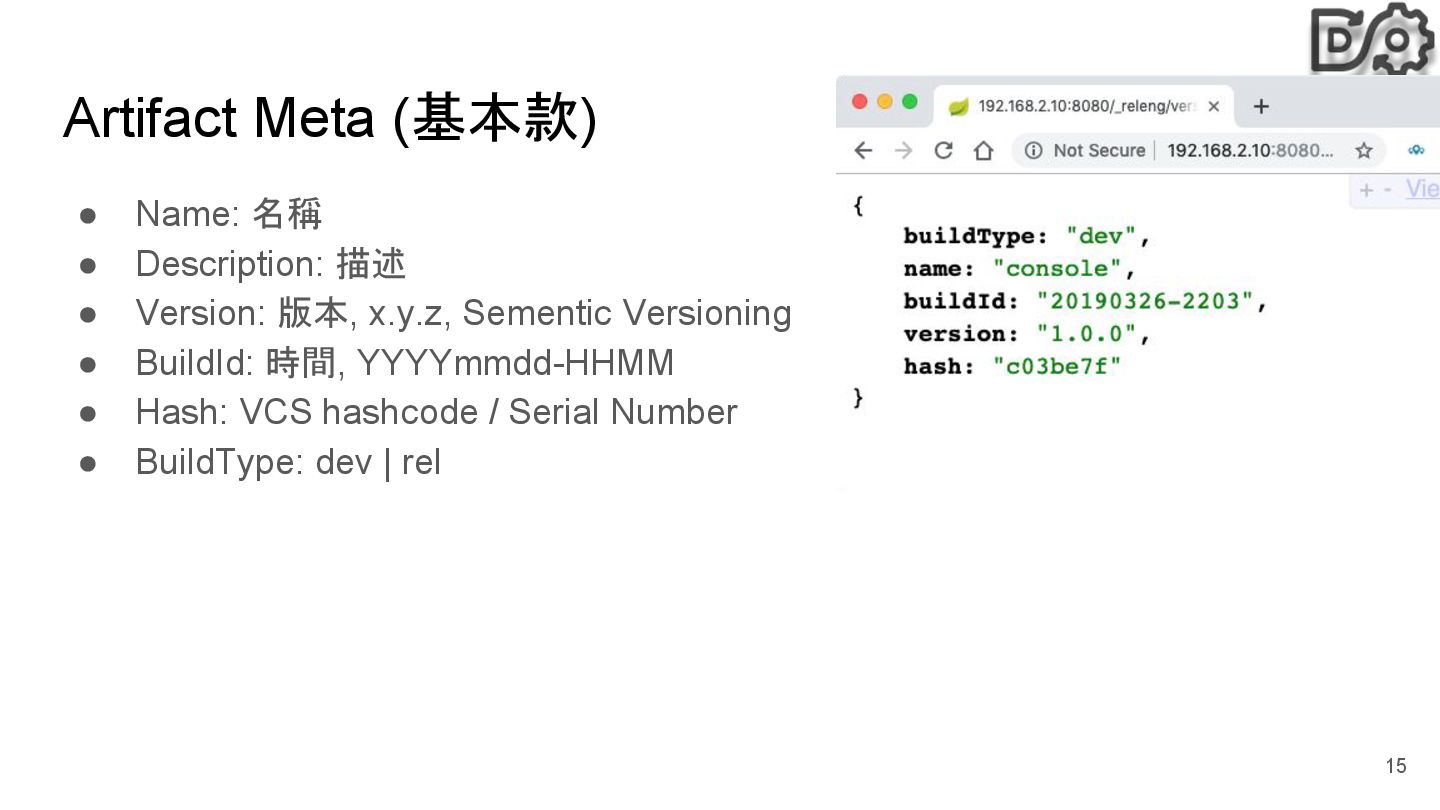
Task: Click the DevOps gear logo at top right
Action: point(1372,38)
